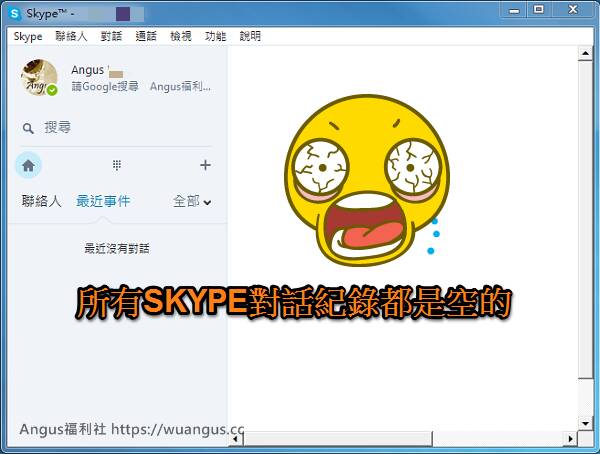Screen dimensions: 600x454
Task: Minimize the Skype window
Action: point(514,10)
